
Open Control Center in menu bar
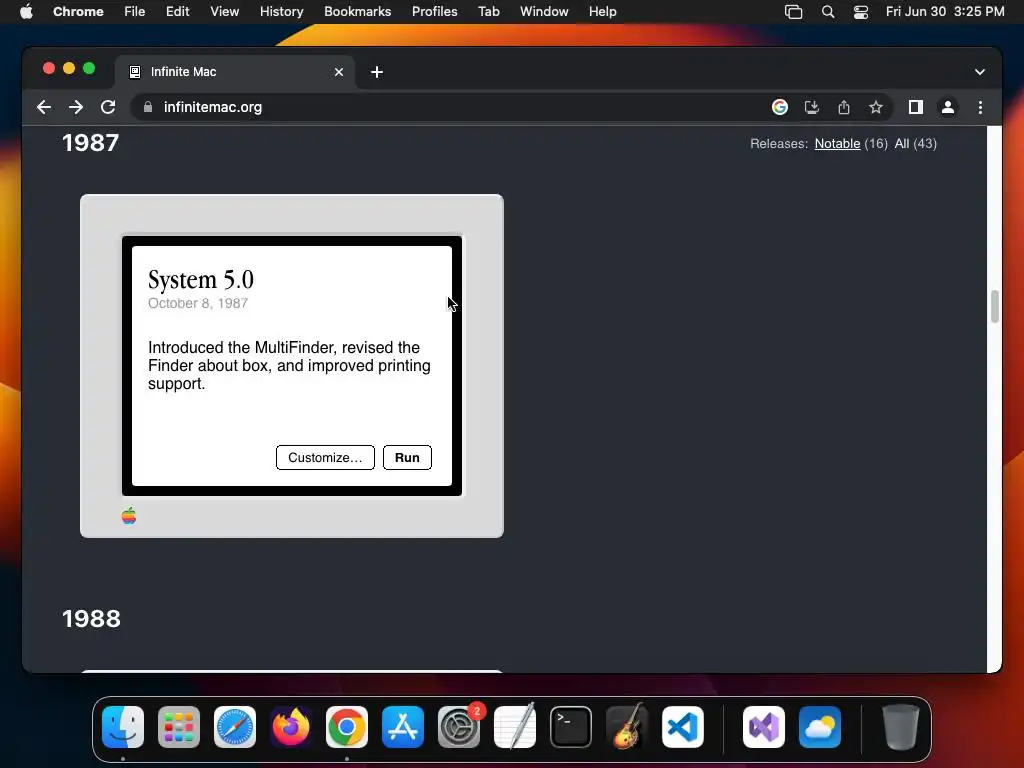tap(861, 12)
